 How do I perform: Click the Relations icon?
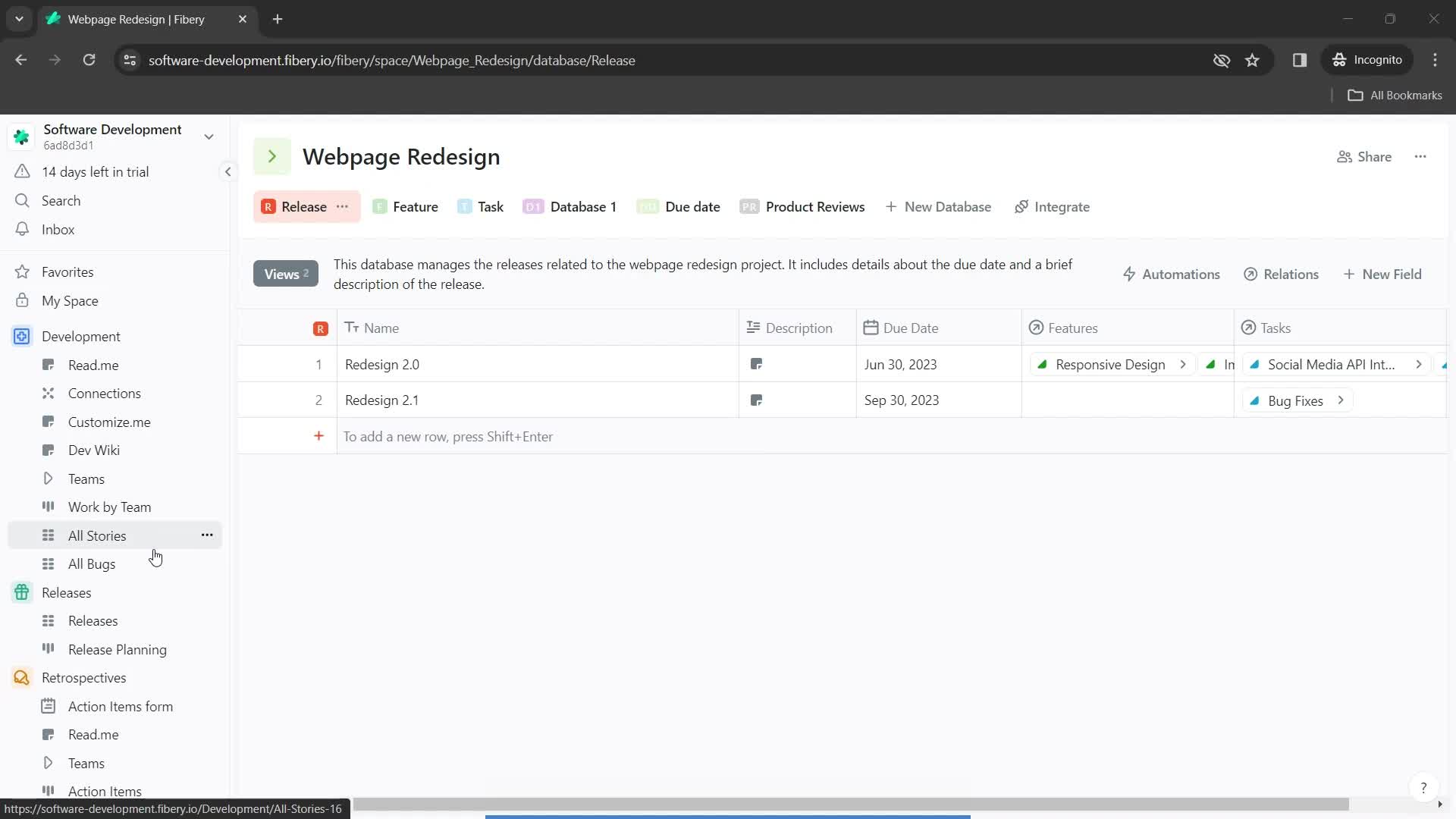click(x=1253, y=274)
